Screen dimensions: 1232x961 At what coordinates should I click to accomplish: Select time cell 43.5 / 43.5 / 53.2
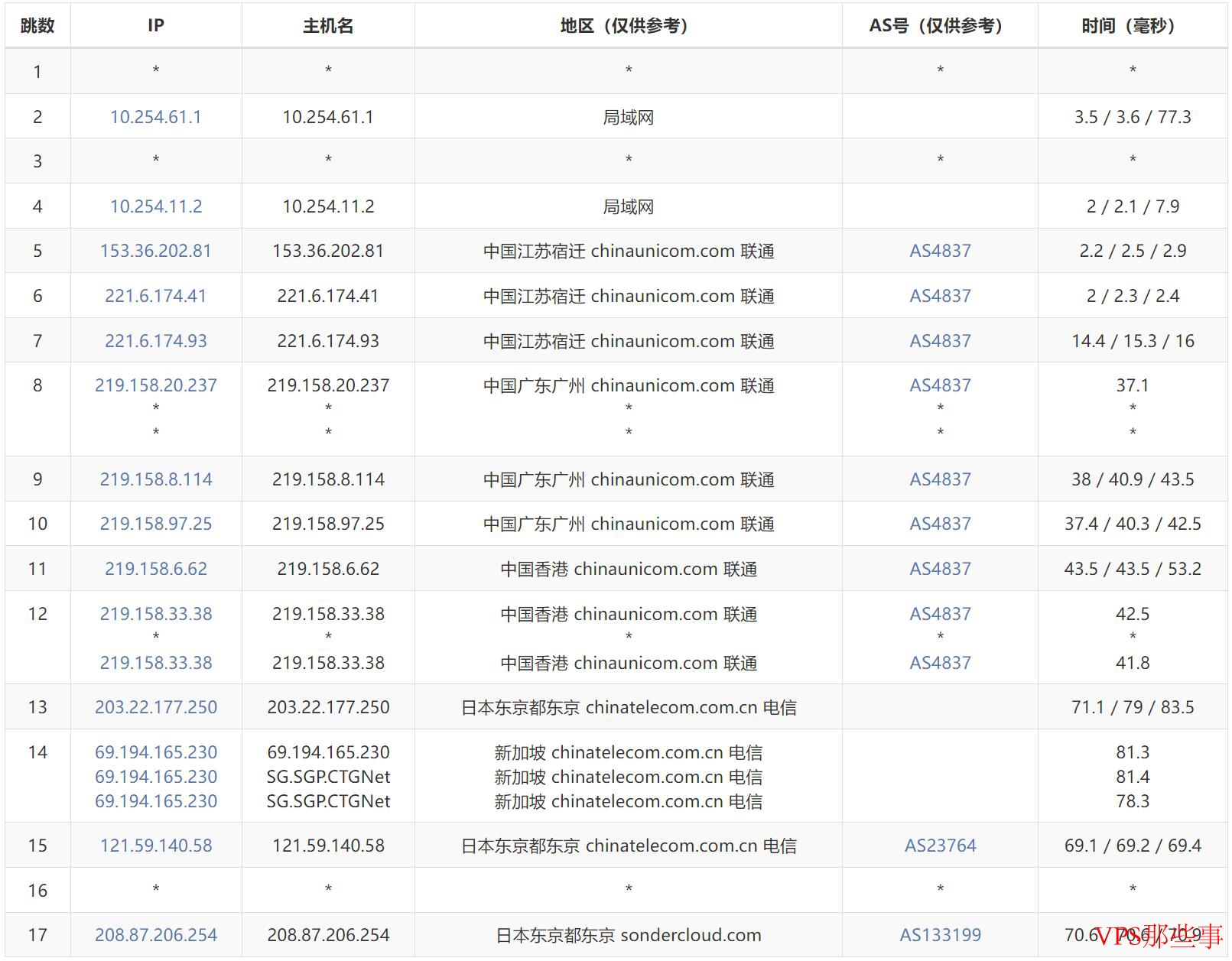click(x=1133, y=569)
